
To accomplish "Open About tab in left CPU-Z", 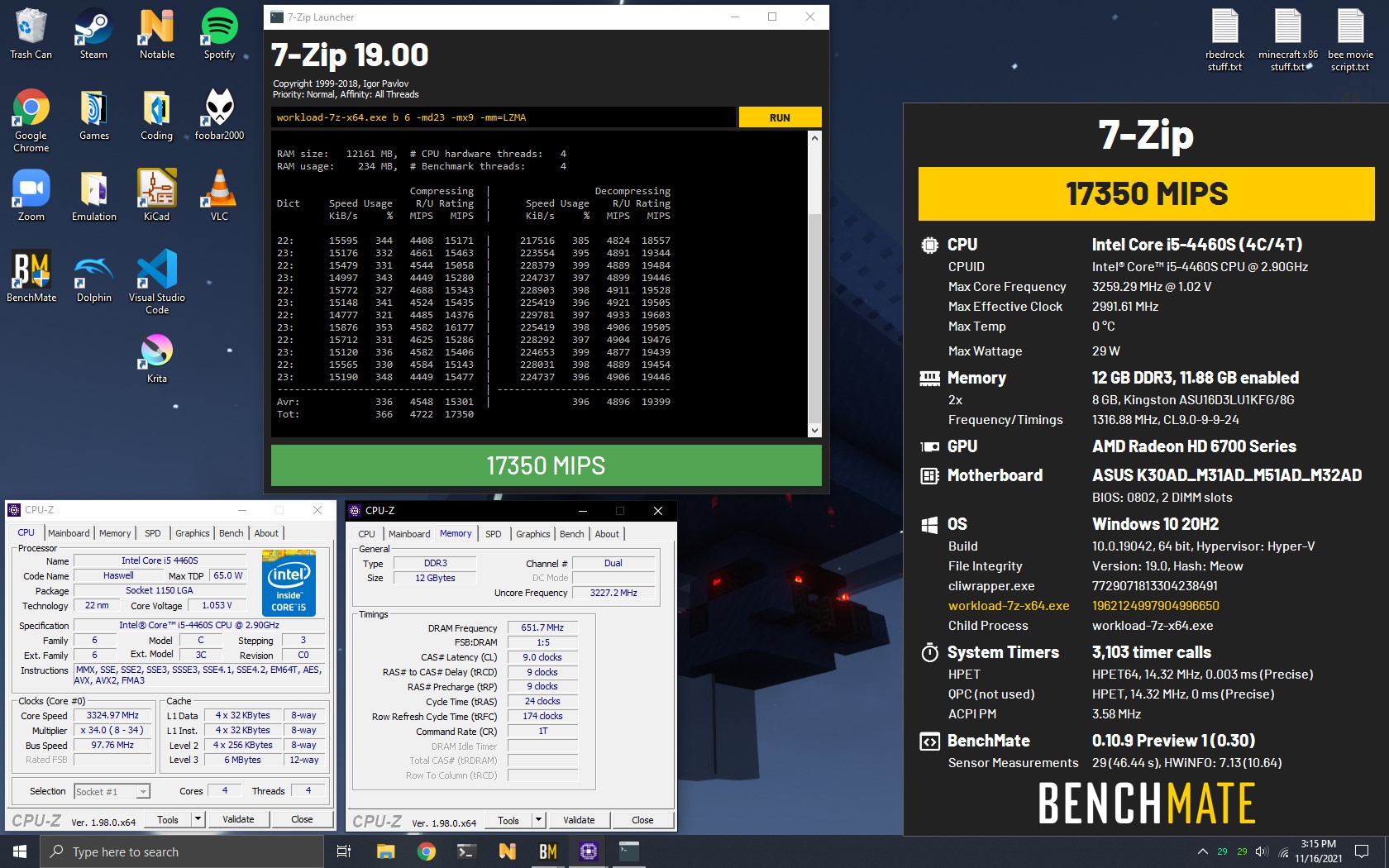I will pyautogui.click(x=266, y=533).
